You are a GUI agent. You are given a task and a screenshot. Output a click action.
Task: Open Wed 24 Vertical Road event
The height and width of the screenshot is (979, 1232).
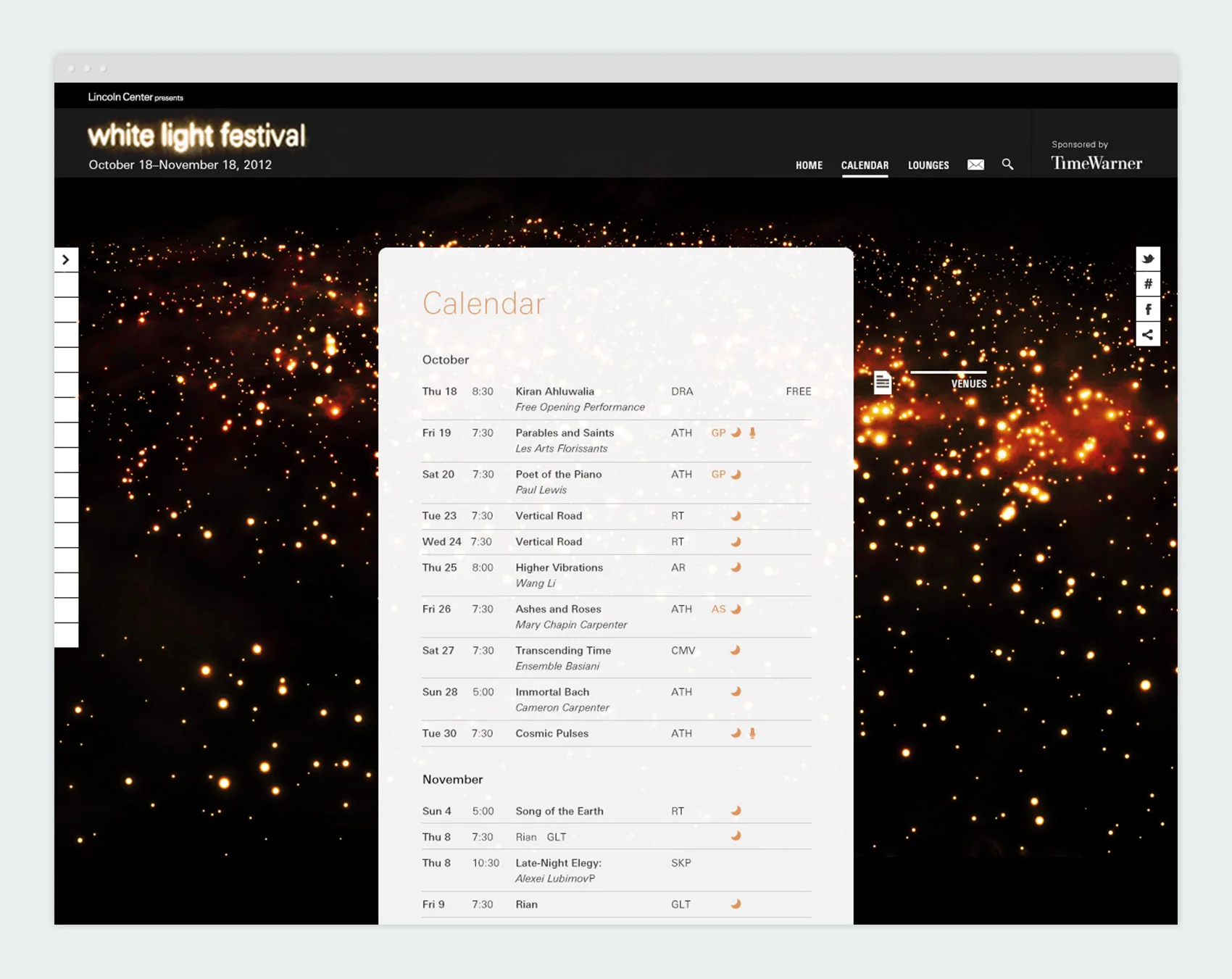549,542
